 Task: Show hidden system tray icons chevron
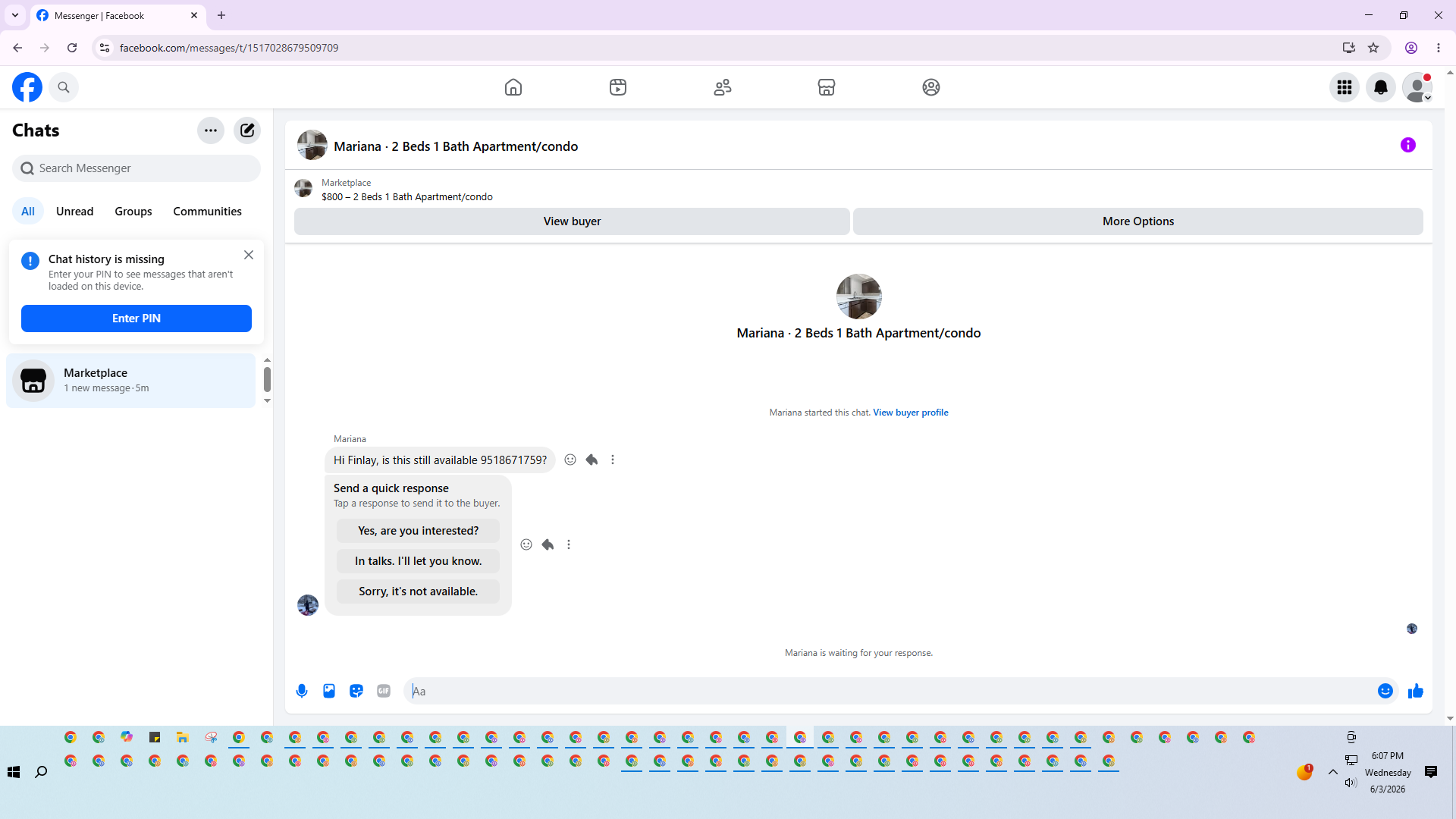(1333, 772)
